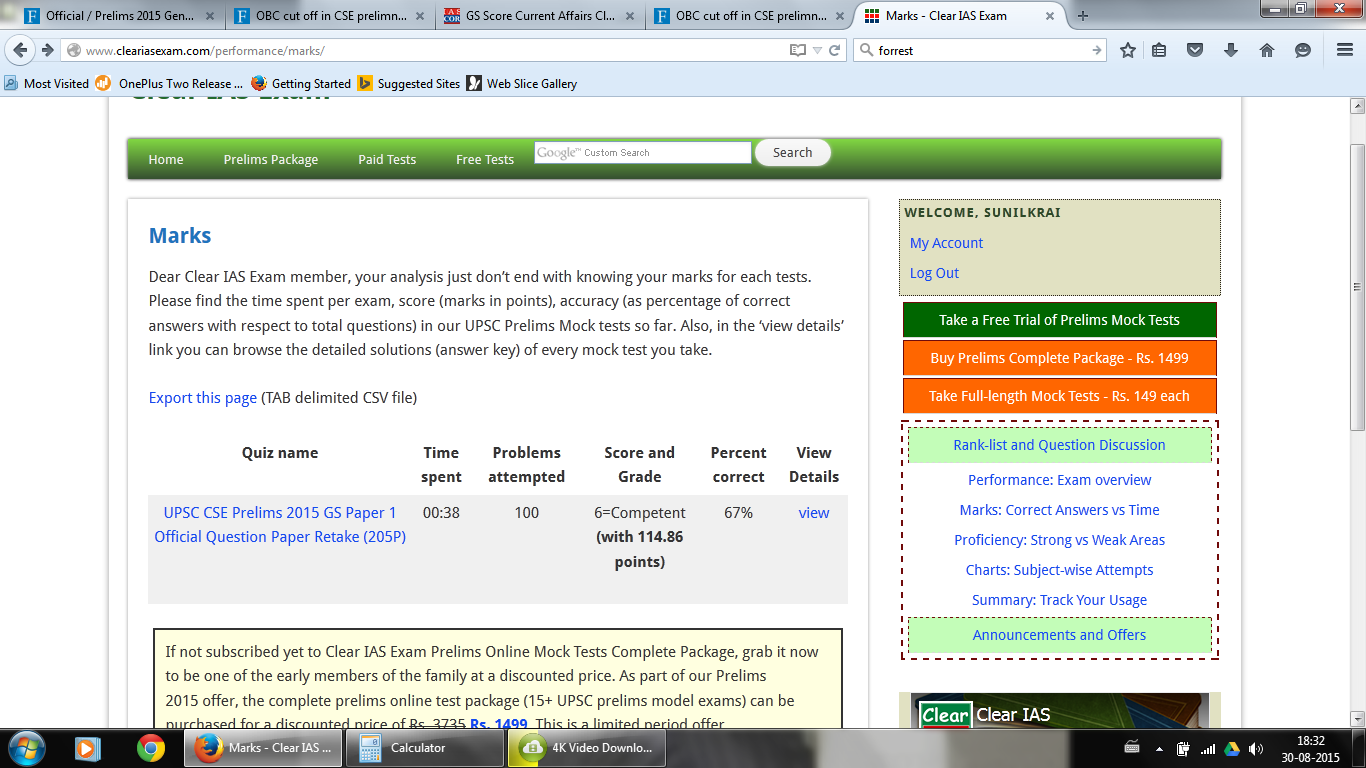Image resolution: width=1366 pixels, height=768 pixels.
Task: Click the Log Out link
Action: pos(934,273)
